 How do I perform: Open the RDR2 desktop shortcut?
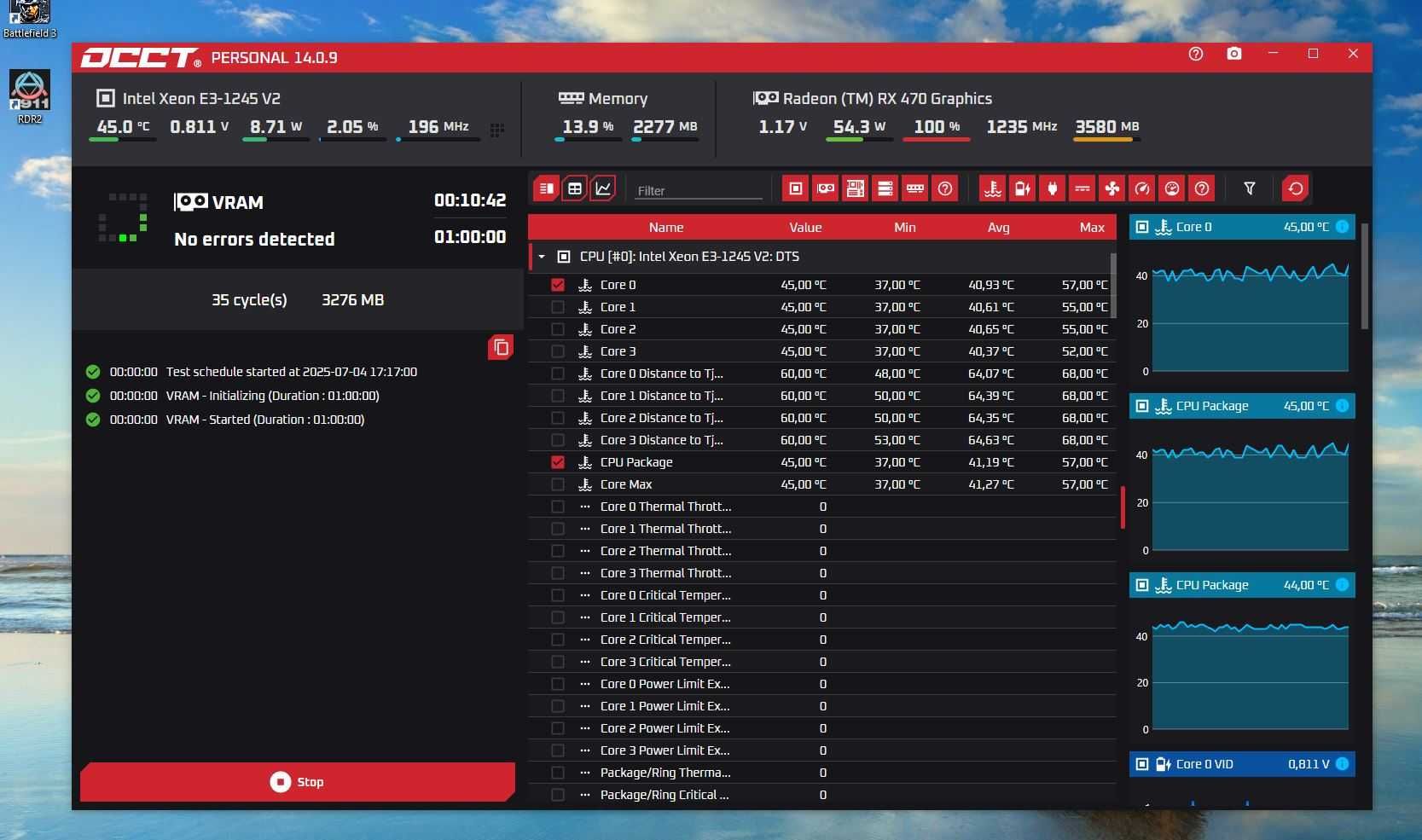(30, 97)
